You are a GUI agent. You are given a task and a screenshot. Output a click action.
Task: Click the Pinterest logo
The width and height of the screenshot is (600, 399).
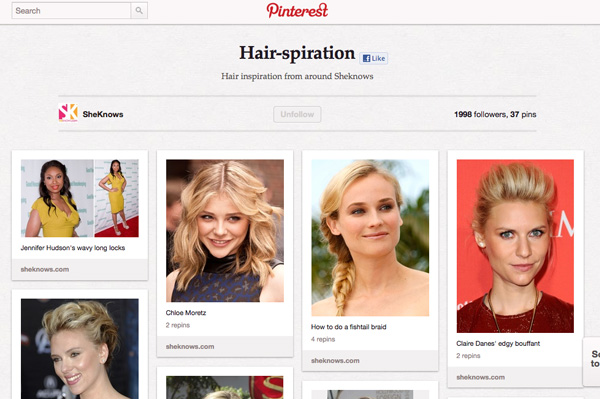(297, 10)
